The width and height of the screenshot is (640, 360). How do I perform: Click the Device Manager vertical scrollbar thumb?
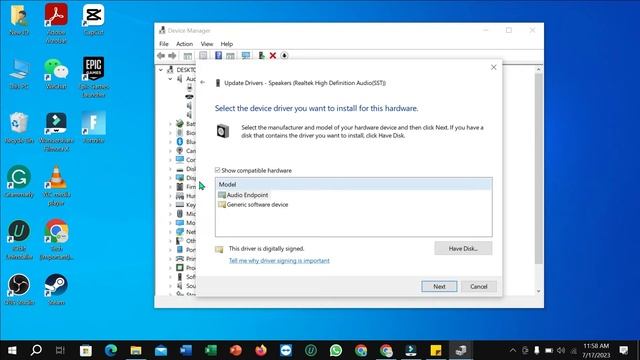coord(538,168)
